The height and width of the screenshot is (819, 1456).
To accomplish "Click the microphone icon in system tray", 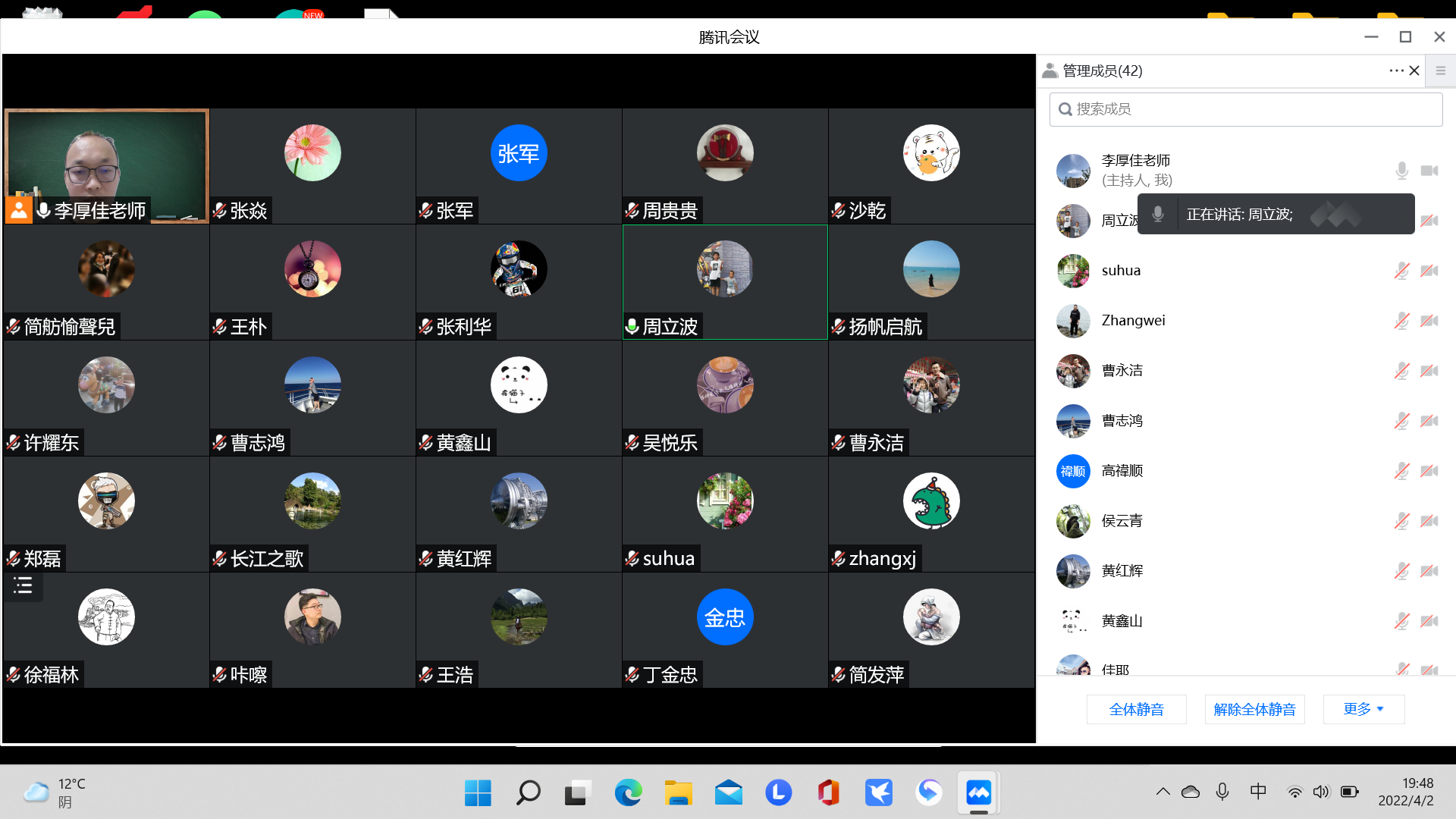I will pyautogui.click(x=1222, y=792).
